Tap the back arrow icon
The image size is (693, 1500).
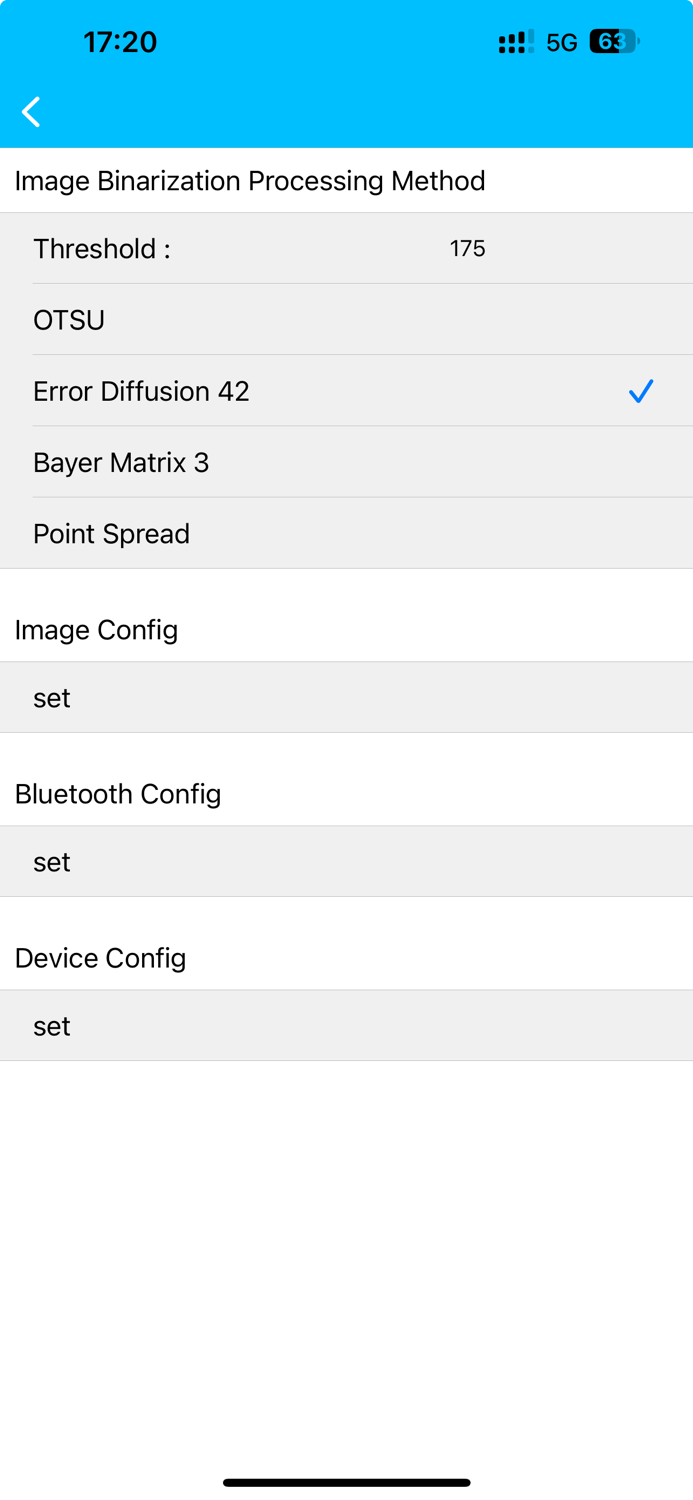pyautogui.click(x=32, y=111)
